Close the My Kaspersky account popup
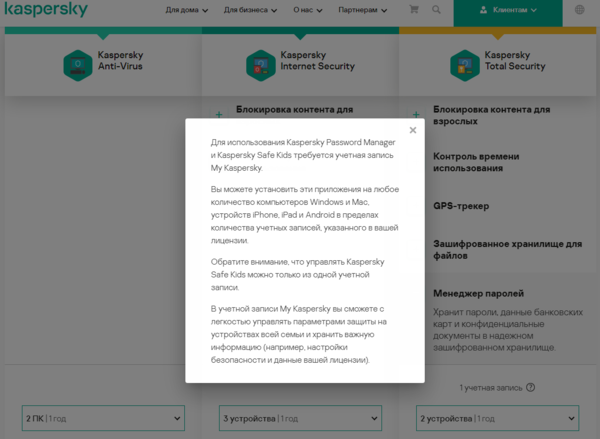Image resolution: width=600 pixels, height=439 pixels. tap(412, 130)
